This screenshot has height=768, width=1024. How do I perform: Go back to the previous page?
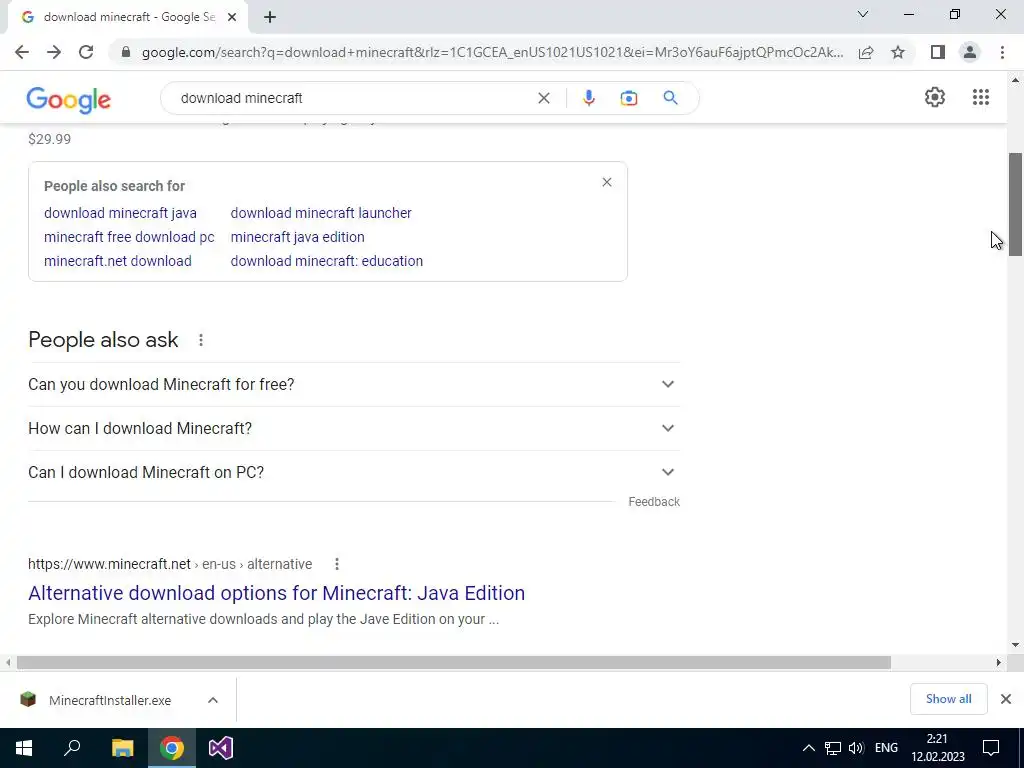[22, 52]
